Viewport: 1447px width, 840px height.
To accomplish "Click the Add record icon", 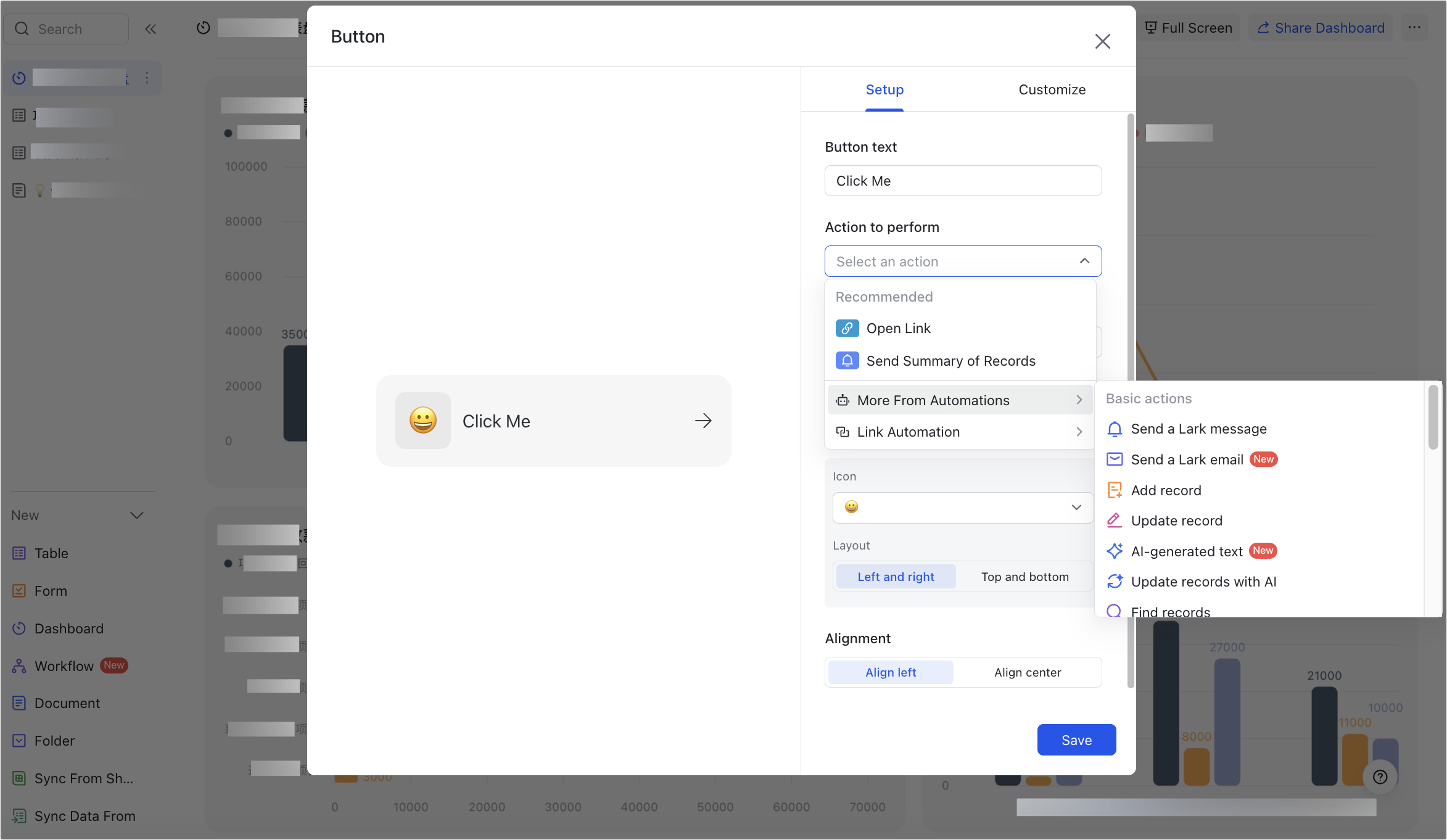I will [x=1114, y=490].
